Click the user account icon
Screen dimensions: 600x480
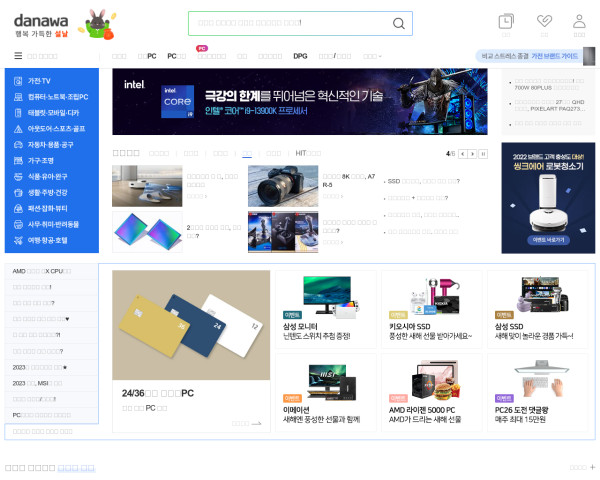click(x=579, y=21)
